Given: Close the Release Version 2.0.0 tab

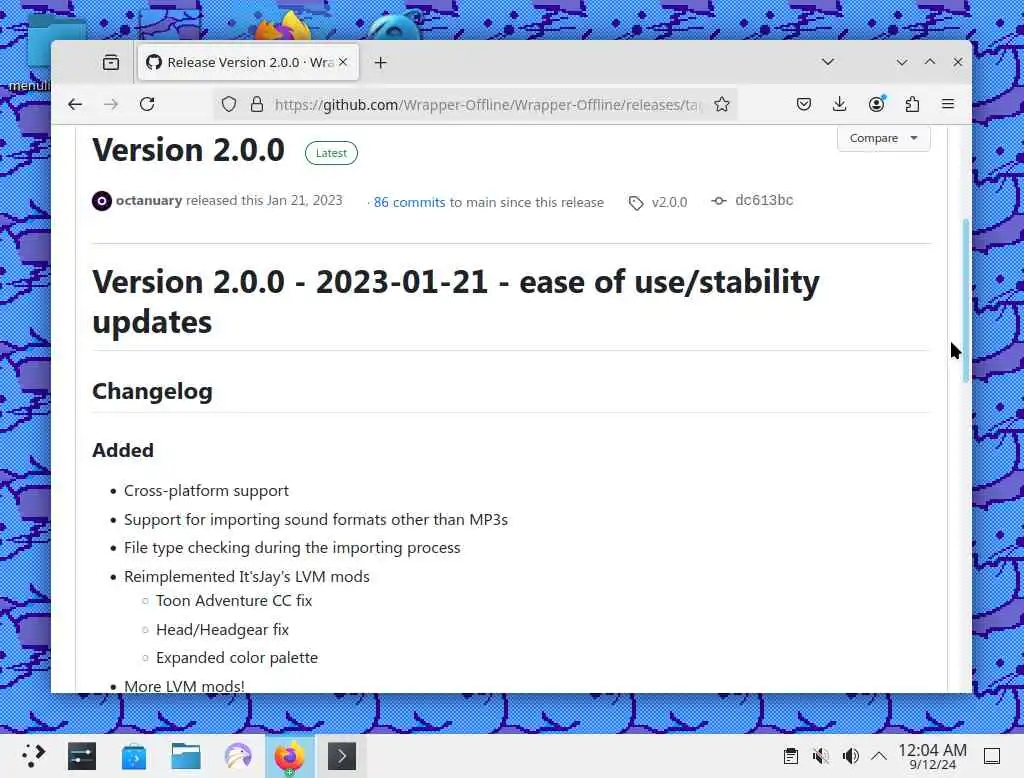Looking at the screenshot, I should tap(343, 62).
